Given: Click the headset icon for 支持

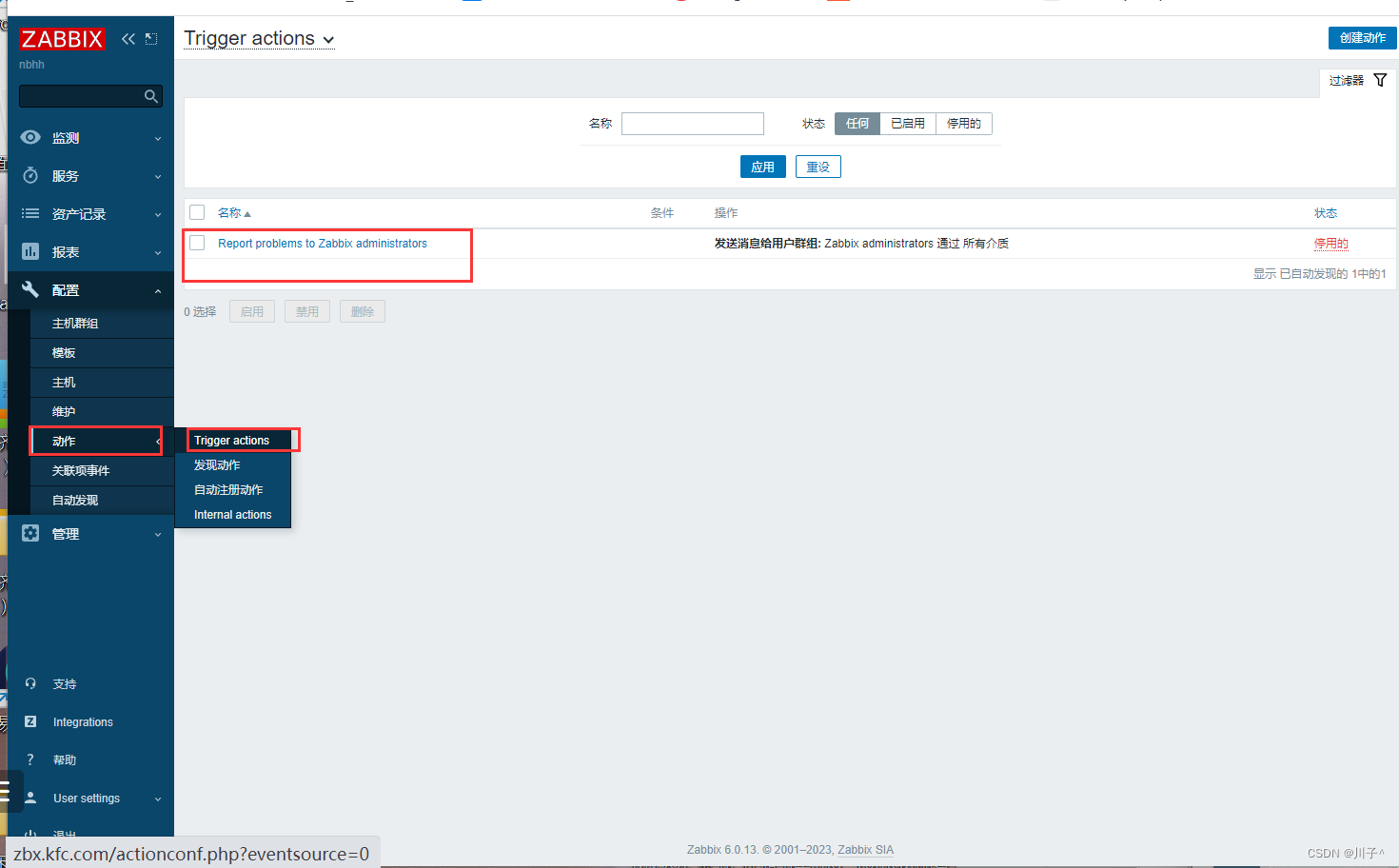Looking at the screenshot, I should tap(30, 683).
